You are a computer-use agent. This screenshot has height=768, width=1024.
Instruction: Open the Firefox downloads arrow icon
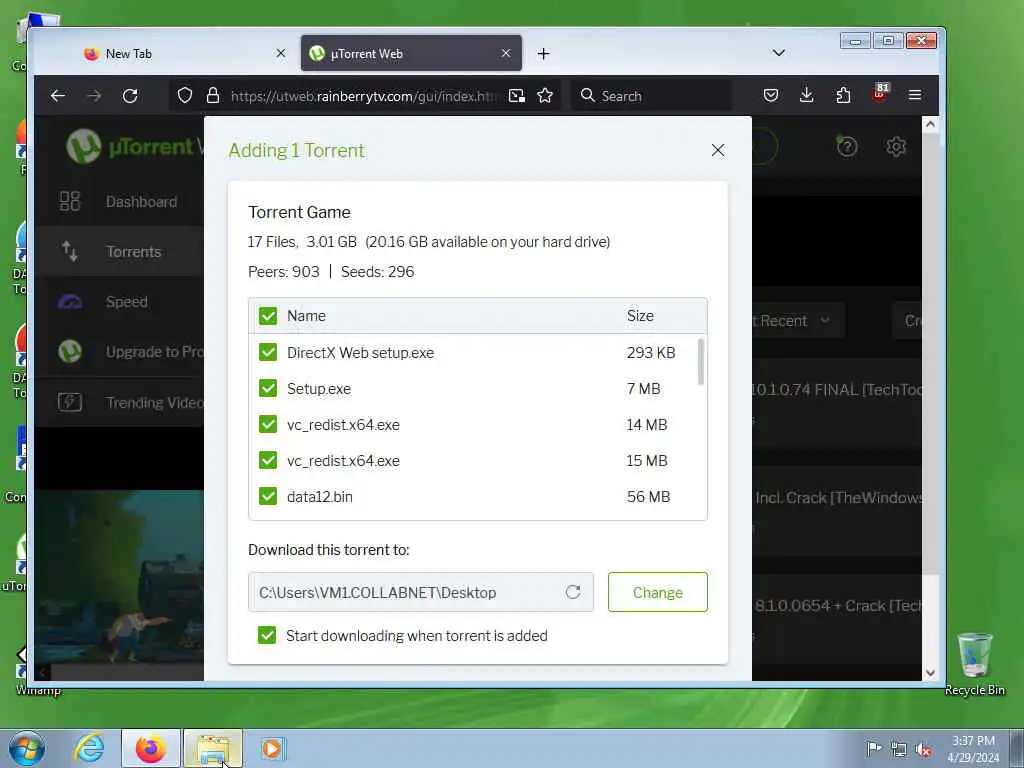(807, 96)
